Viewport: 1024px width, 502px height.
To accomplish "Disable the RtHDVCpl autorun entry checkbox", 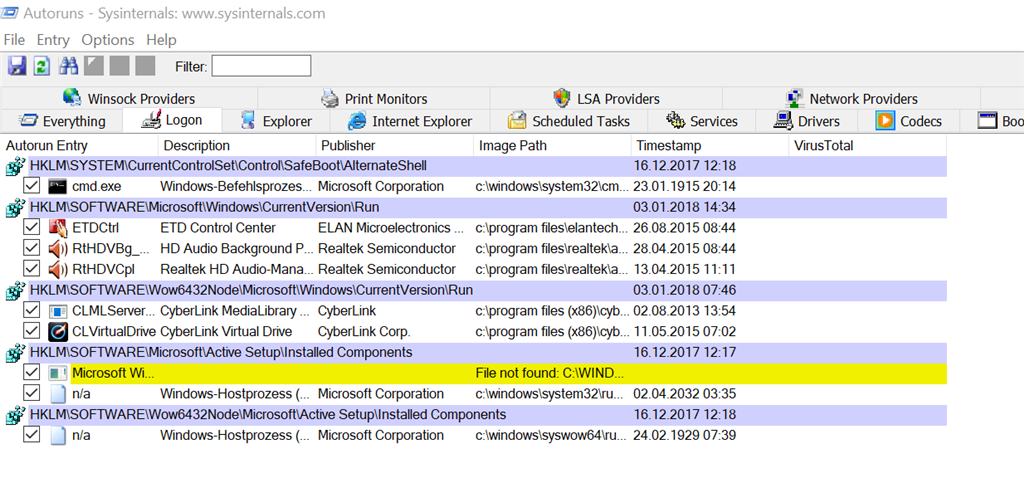I will tap(31, 269).
